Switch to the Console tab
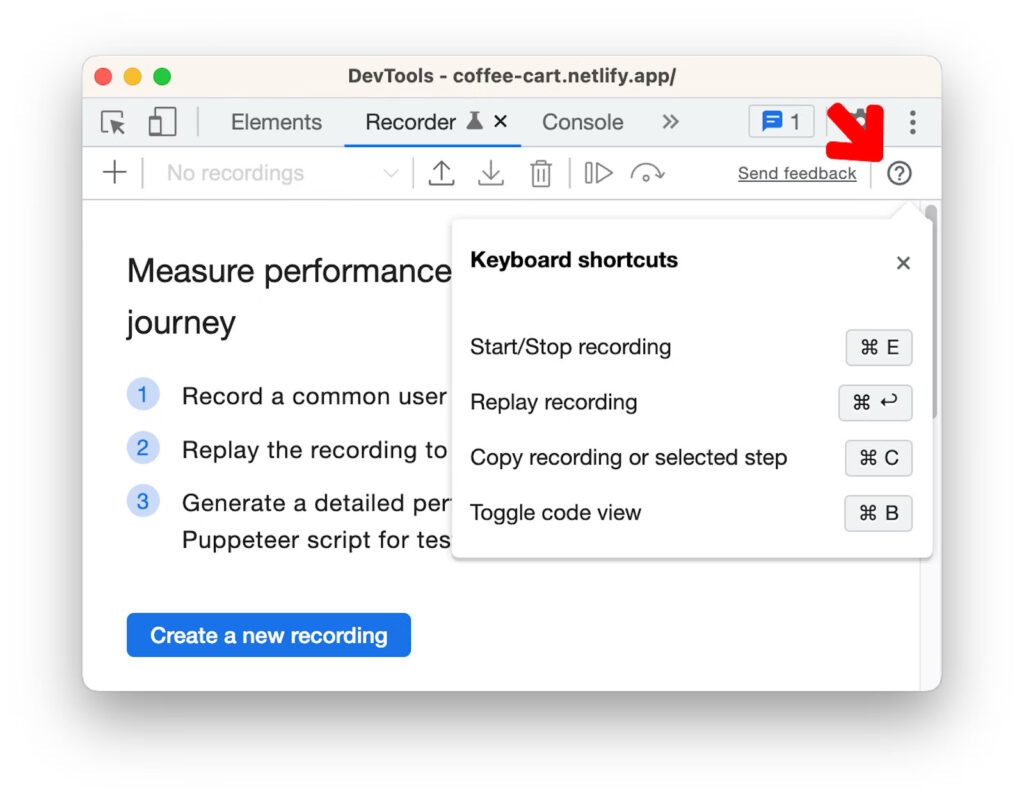 pos(582,121)
